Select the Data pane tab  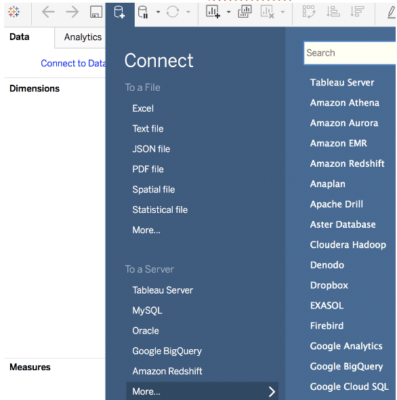pyautogui.click(x=19, y=37)
